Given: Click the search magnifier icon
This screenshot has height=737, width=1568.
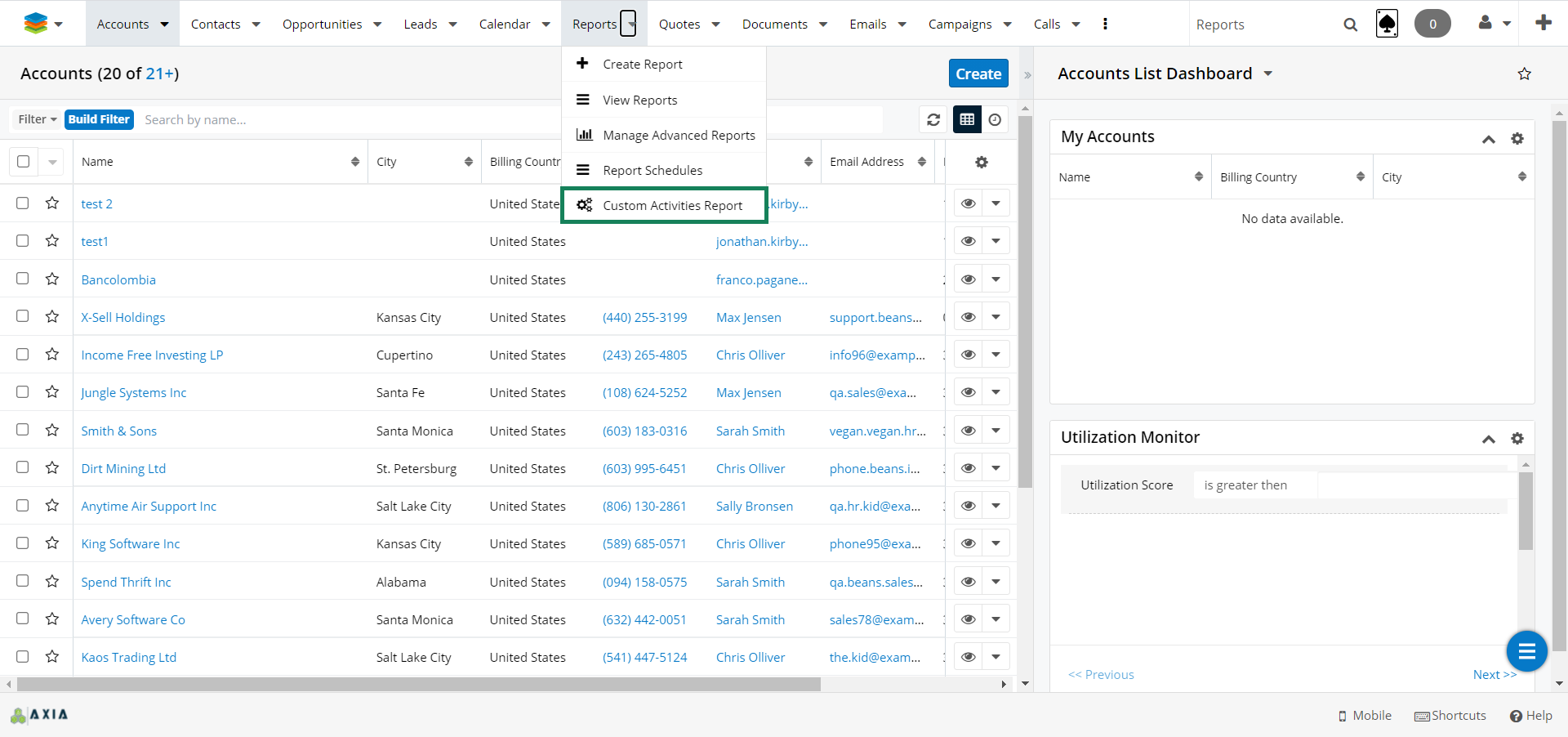Looking at the screenshot, I should coord(1350,25).
